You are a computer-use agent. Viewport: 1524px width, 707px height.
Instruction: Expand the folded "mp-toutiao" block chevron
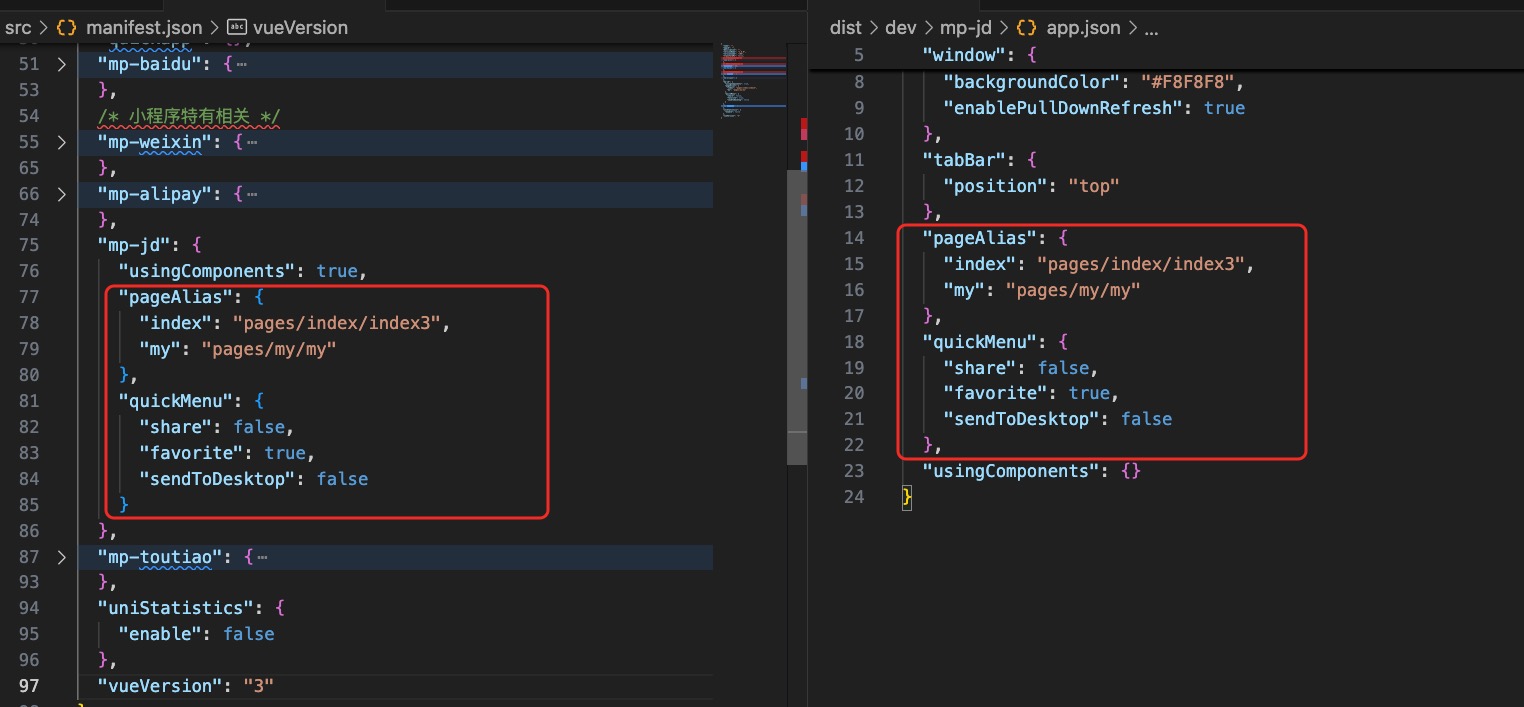pos(62,556)
